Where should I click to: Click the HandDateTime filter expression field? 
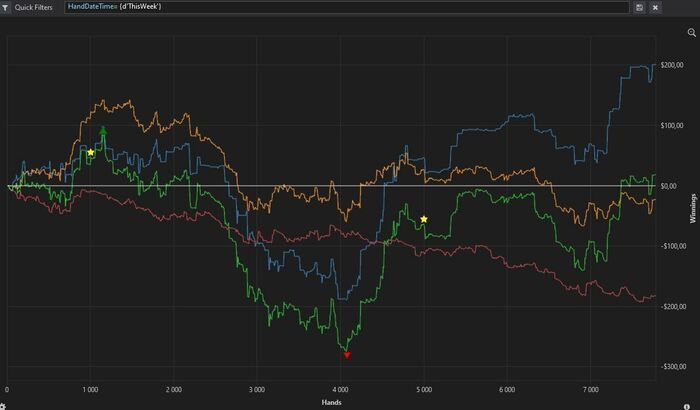tap(346, 7)
